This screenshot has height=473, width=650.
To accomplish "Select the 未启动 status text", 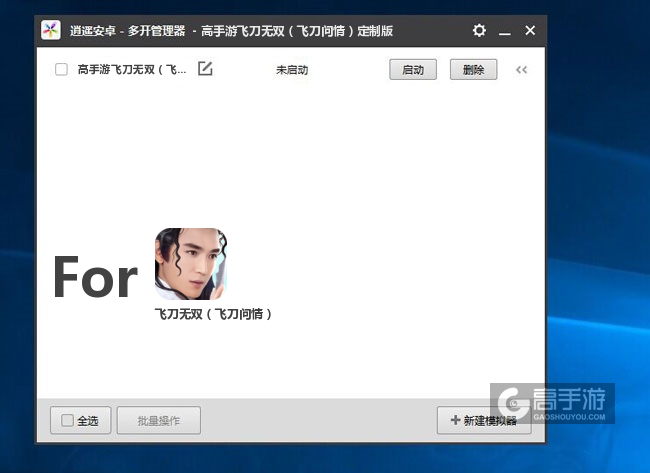I will coord(292,70).
